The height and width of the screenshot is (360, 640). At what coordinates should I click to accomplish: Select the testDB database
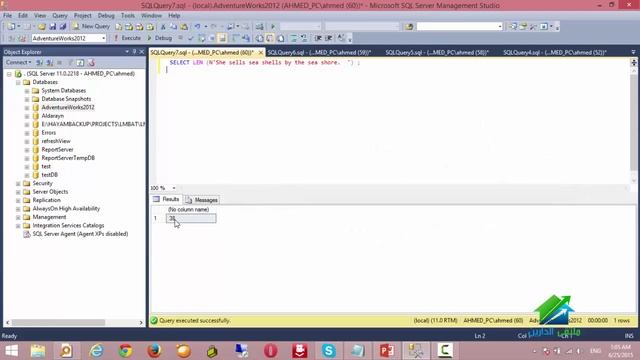coord(49,175)
